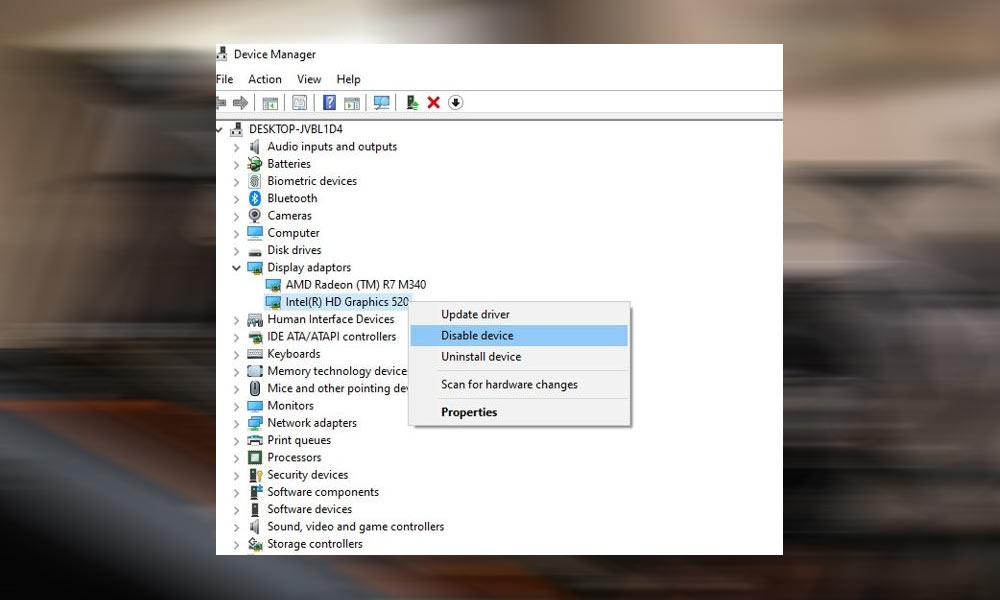Choose Scan for hardware changes in context menu
1000x600 pixels.
point(519,384)
